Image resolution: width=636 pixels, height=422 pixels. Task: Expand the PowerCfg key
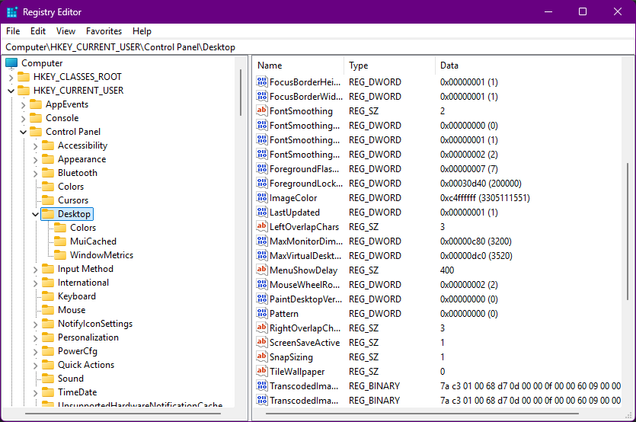coord(35,352)
